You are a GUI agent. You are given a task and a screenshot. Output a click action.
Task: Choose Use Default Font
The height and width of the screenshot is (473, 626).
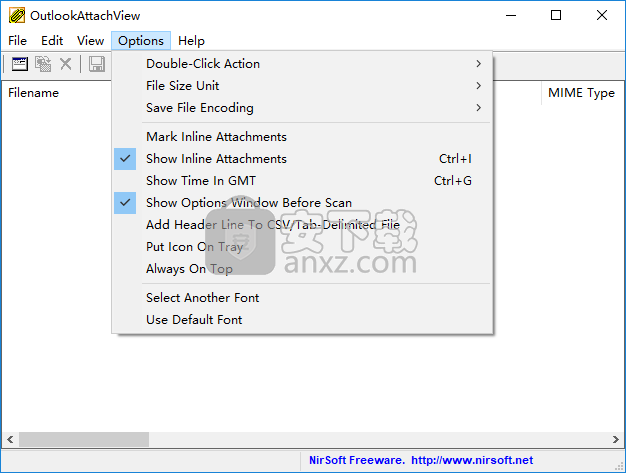click(302, 320)
